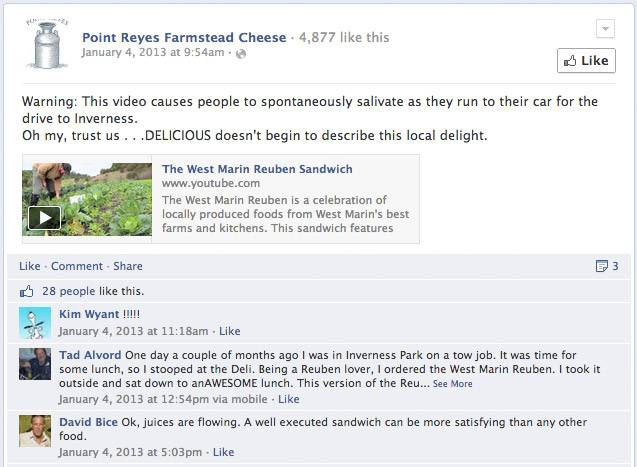Like the post via Like link

(29, 266)
